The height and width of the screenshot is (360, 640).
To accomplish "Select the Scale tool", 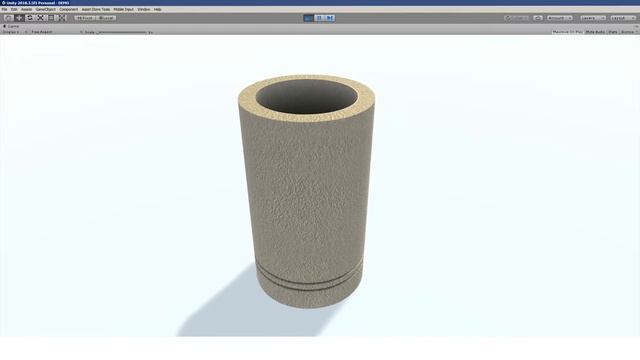I will 40,18.
